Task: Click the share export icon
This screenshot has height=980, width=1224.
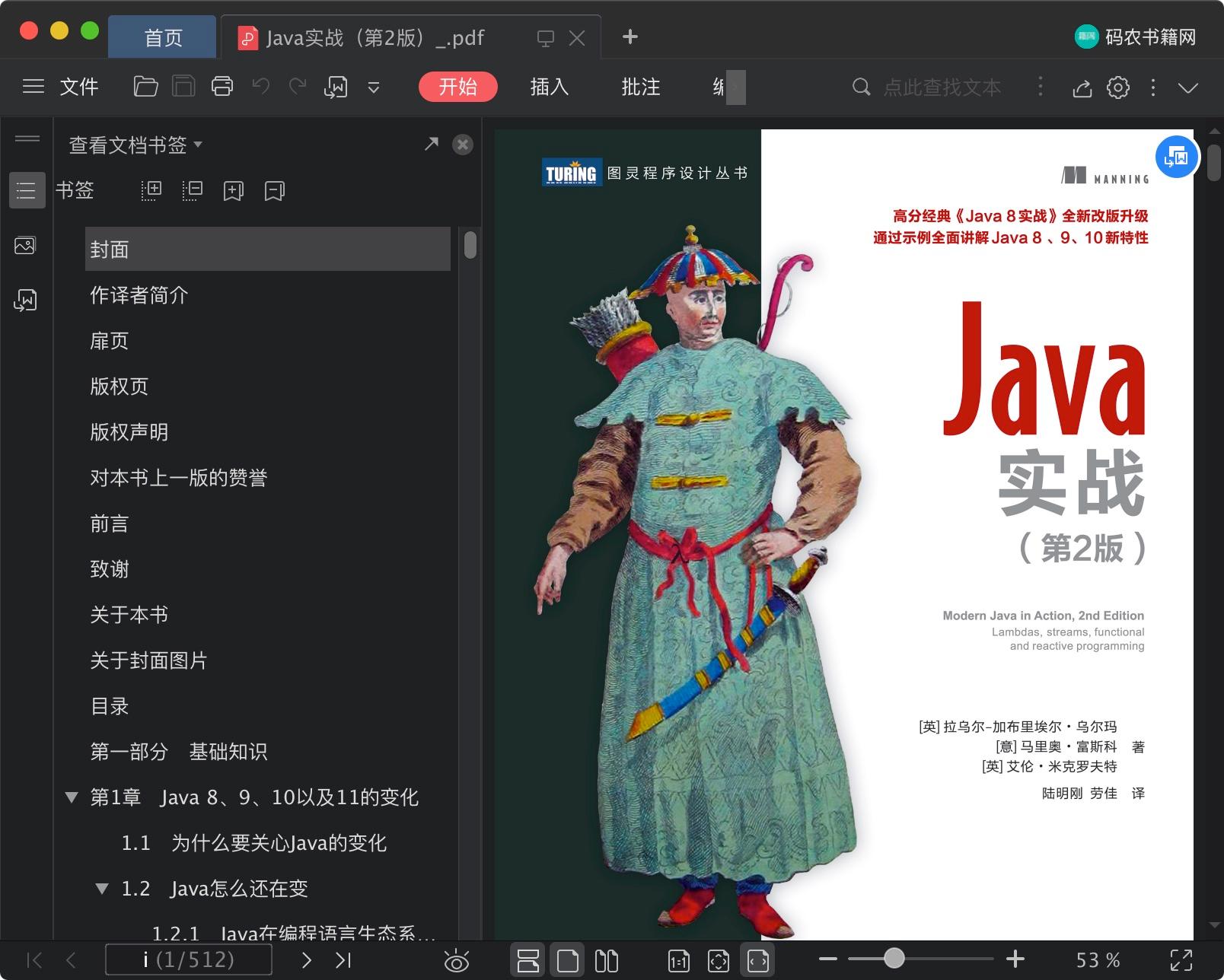Action: pyautogui.click(x=1082, y=87)
